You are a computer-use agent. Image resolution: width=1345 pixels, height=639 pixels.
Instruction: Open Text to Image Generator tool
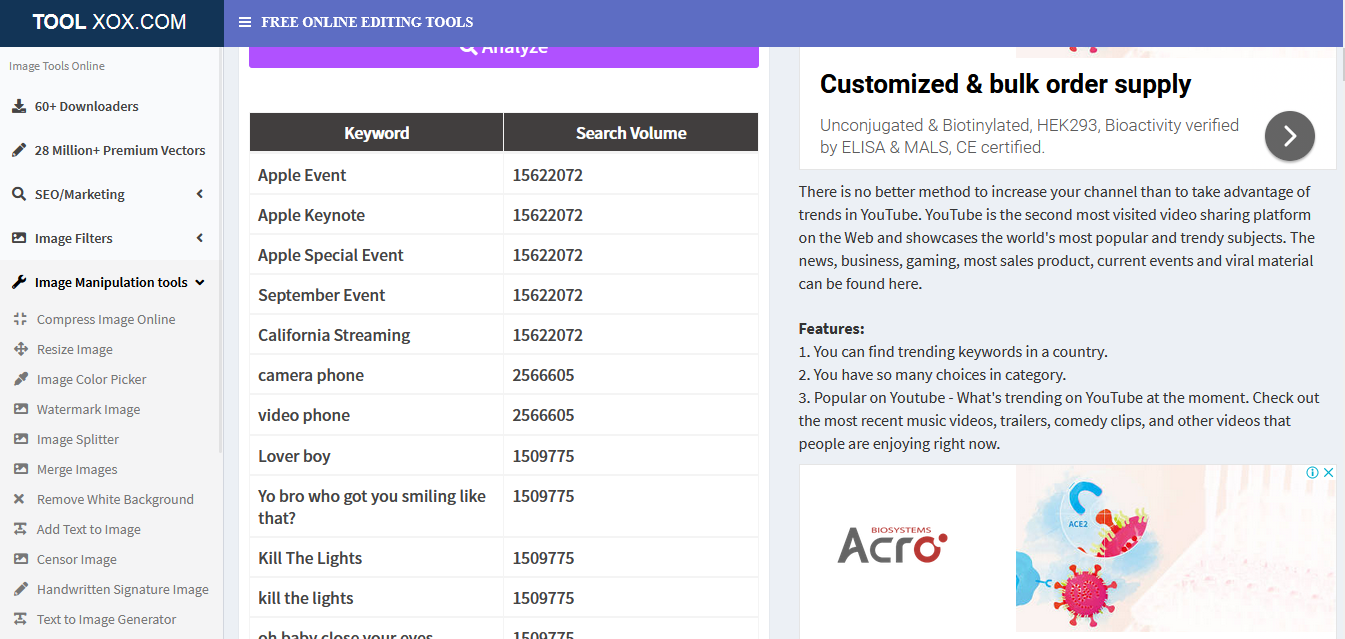[x=107, y=619]
